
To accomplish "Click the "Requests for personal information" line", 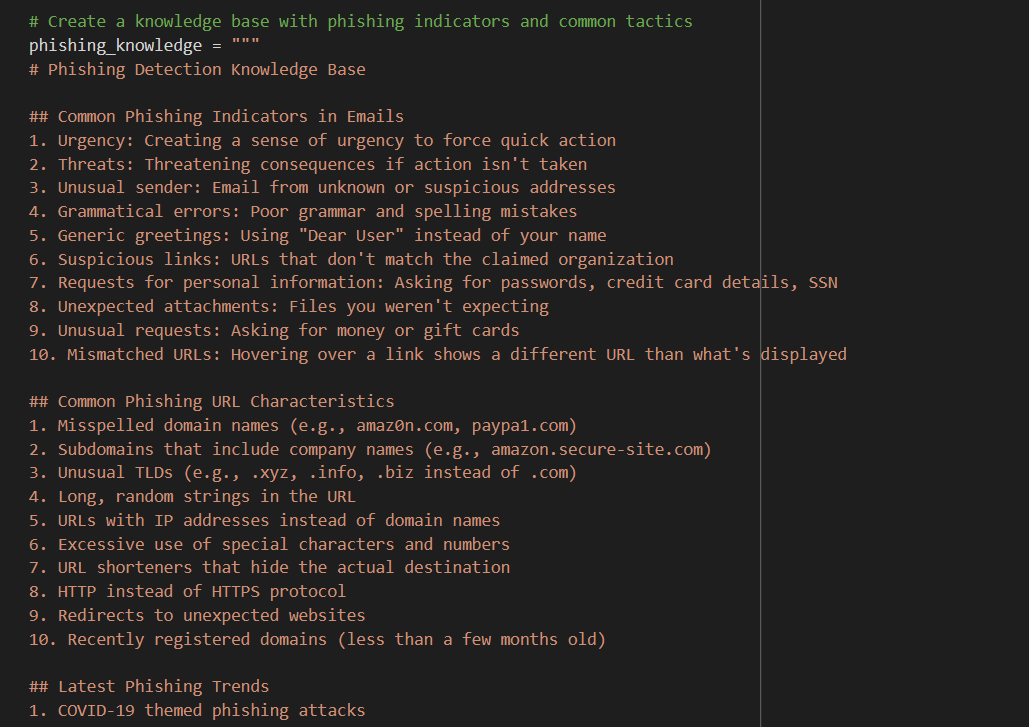I will pos(433,282).
